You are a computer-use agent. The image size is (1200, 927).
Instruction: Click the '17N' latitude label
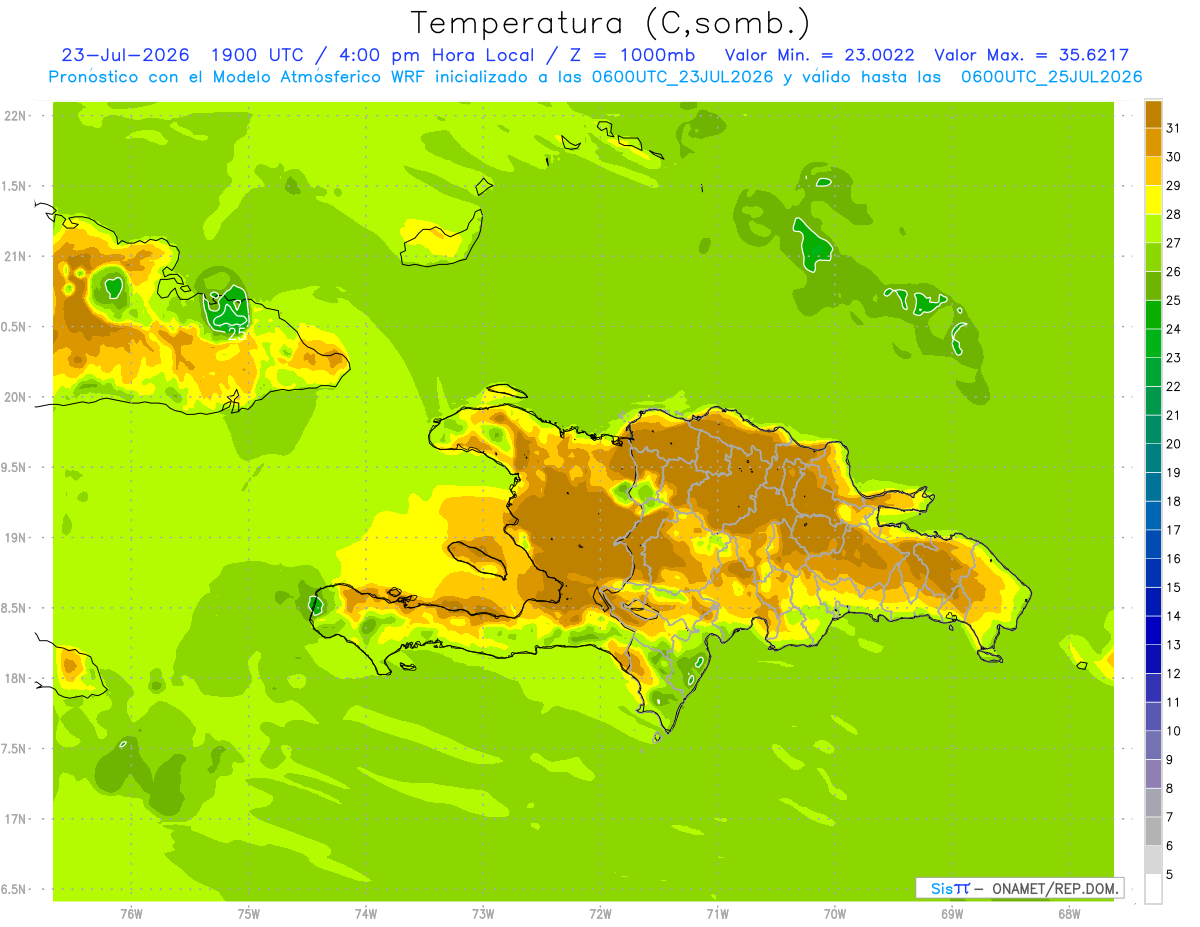(14, 819)
